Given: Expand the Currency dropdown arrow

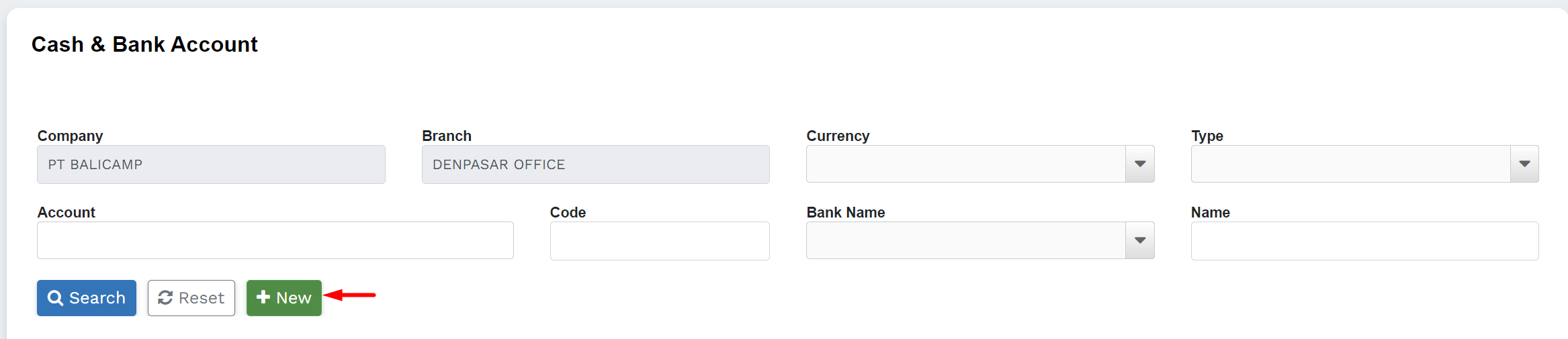Looking at the screenshot, I should coord(1139,164).
